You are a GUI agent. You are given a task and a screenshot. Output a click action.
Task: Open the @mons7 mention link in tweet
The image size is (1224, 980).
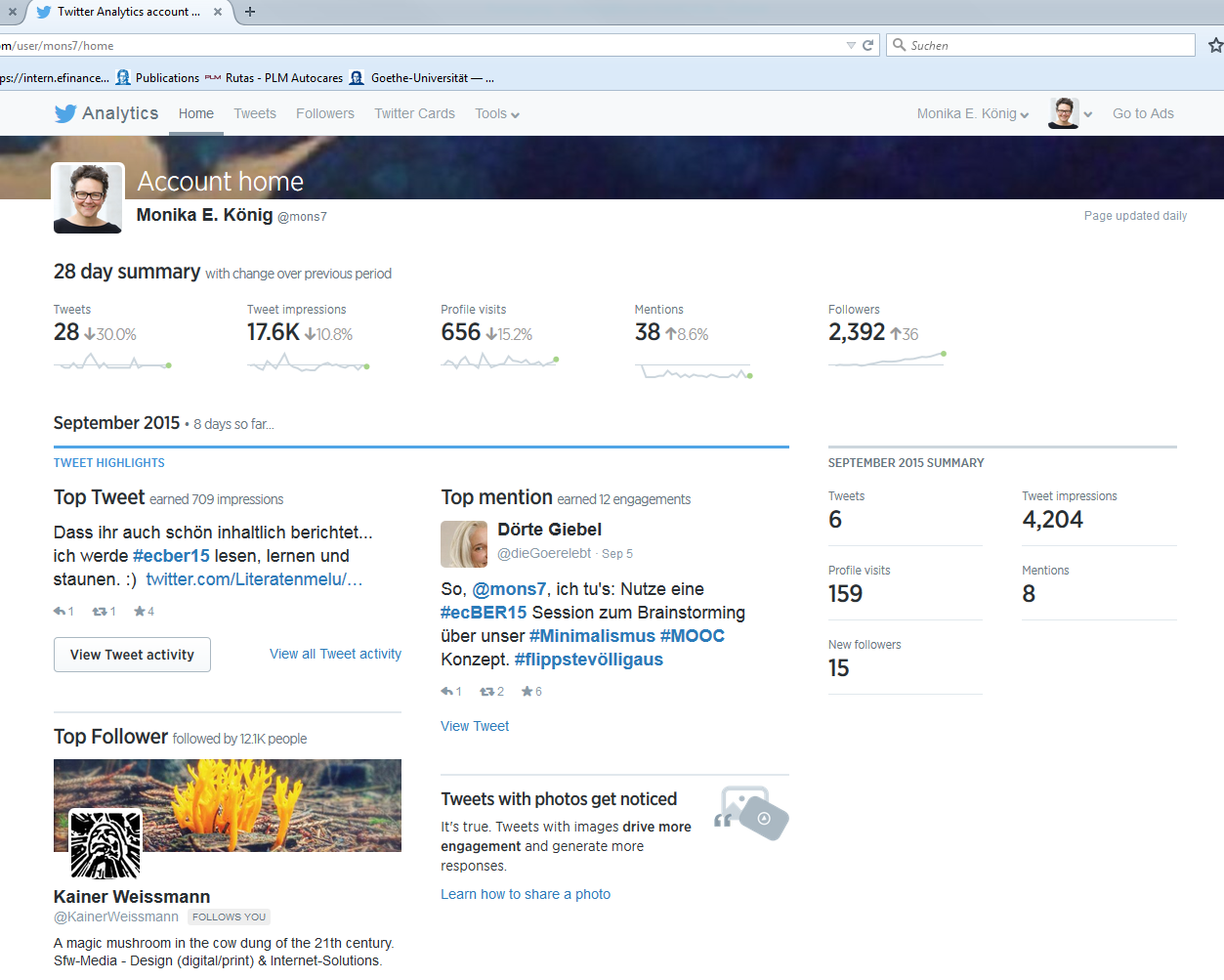pos(509,589)
